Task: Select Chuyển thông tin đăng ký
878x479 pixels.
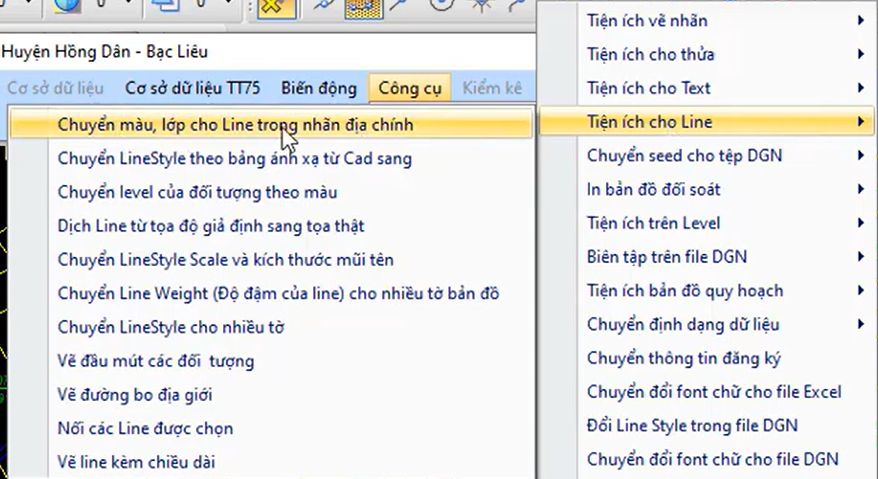Action: pos(706,358)
